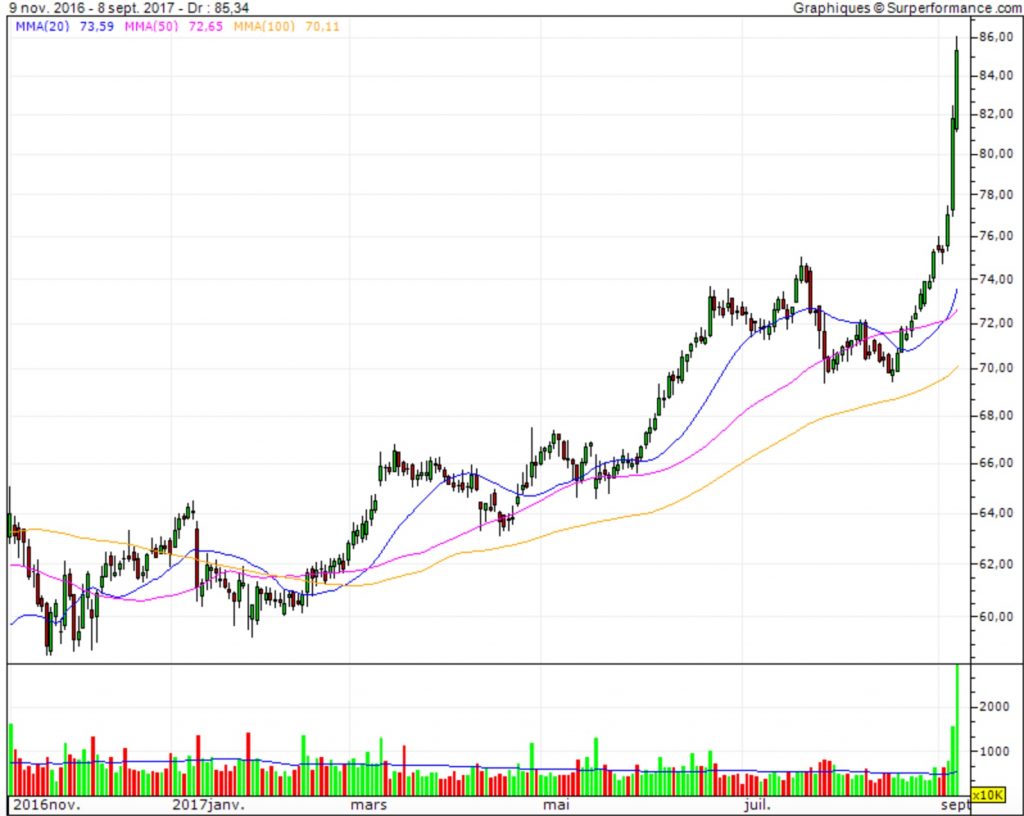Viewport: 1024px width, 816px height.
Task: Click the 2017janv. date axis label
Action: pos(208,804)
